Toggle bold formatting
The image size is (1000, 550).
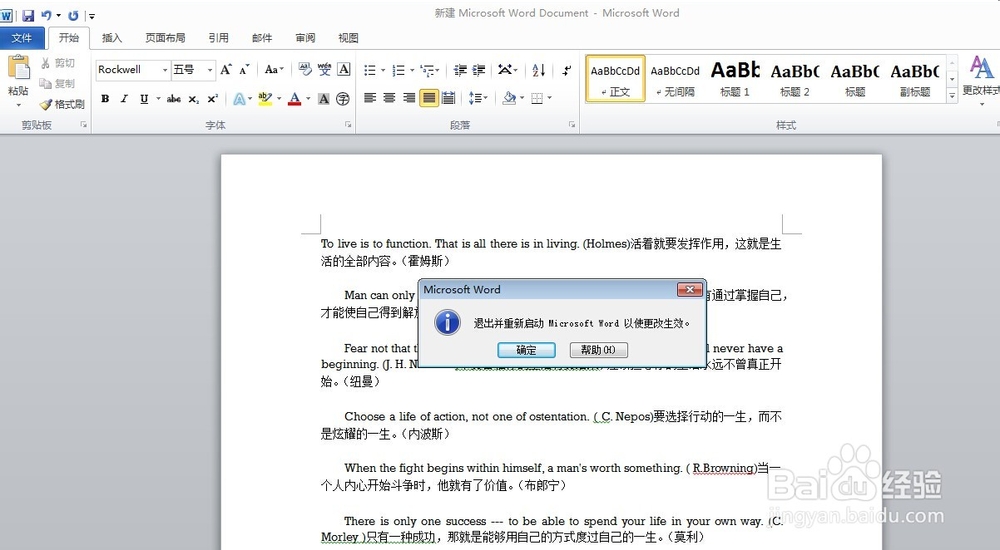(105, 98)
